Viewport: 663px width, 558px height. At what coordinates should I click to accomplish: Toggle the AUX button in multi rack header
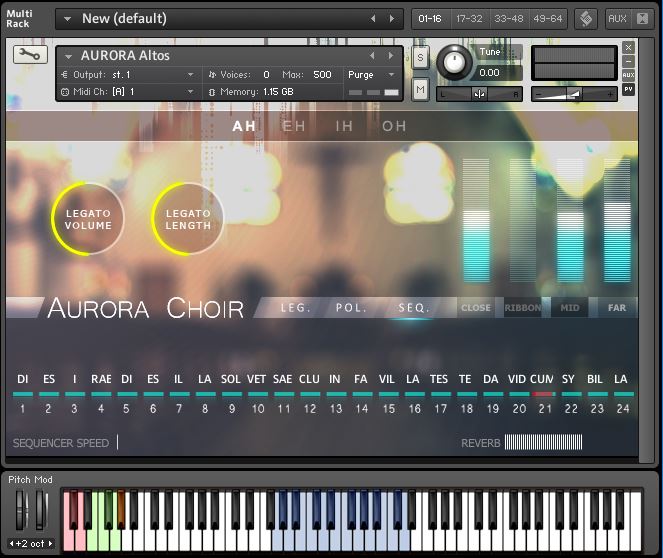click(617, 18)
